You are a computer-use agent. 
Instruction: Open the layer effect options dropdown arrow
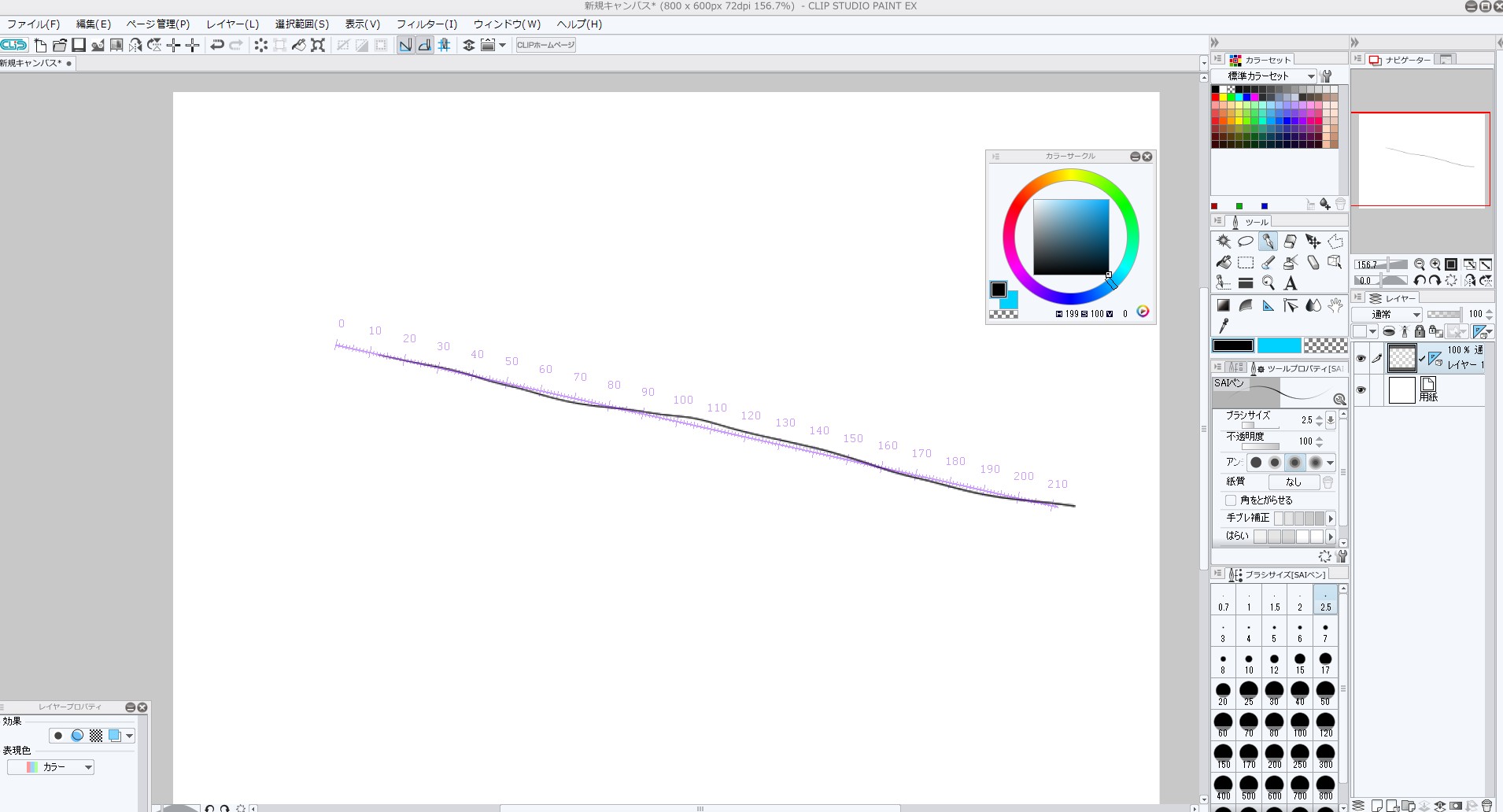tap(130, 736)
